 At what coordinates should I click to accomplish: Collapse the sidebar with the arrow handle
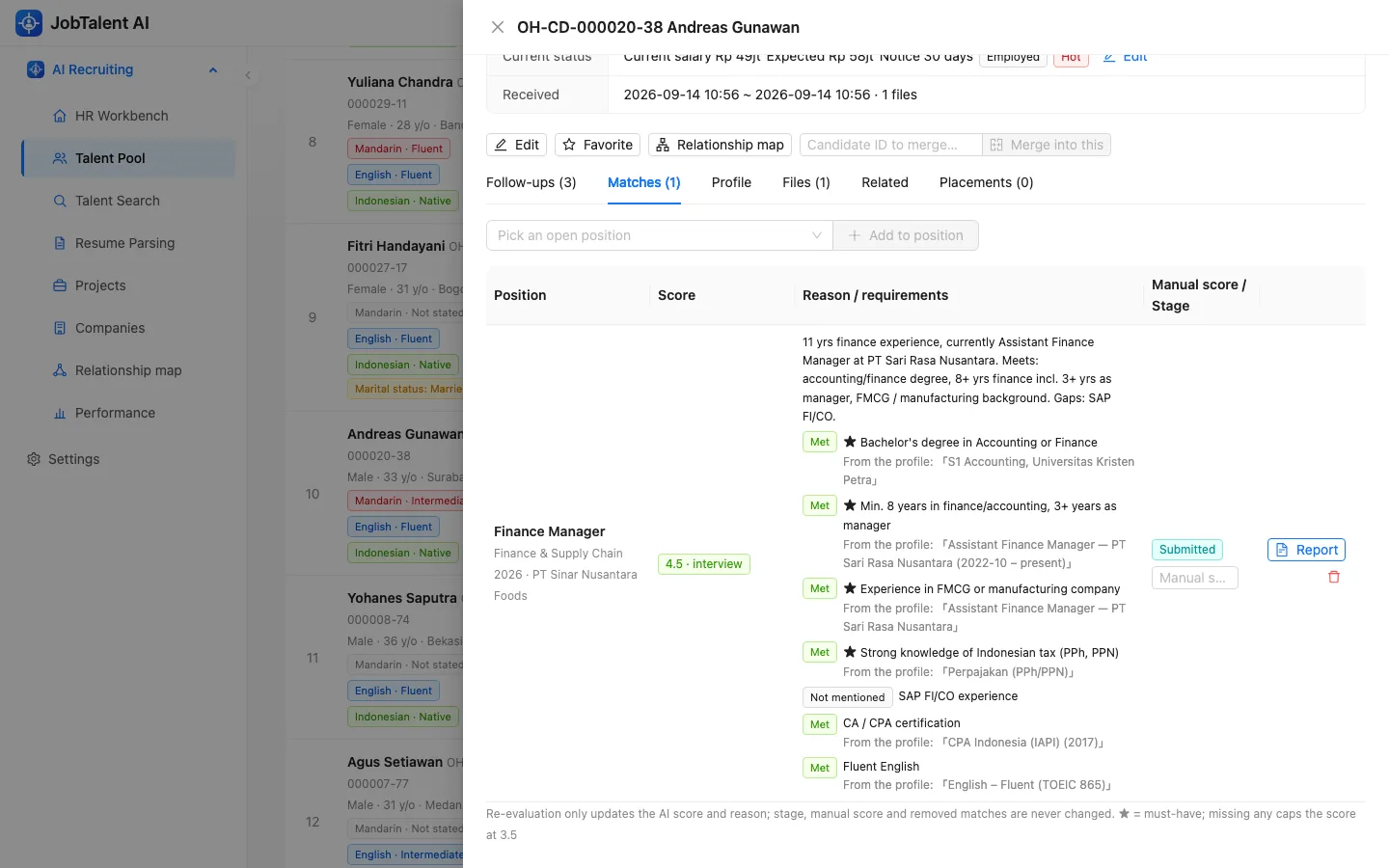[x=248, y=75]
